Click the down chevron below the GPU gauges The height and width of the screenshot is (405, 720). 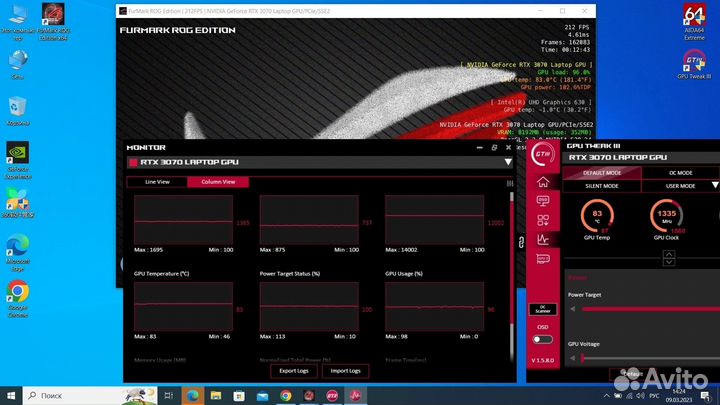[x=669, y=261]
